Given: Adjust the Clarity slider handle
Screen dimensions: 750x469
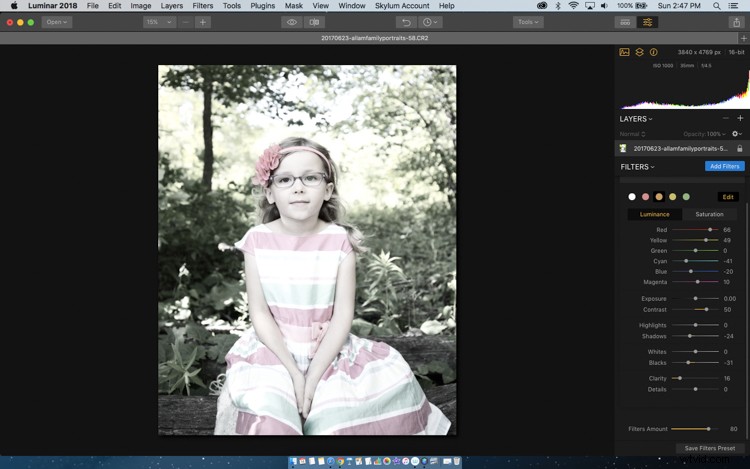Looking at the screenshot, I should (x=680, y=378).
